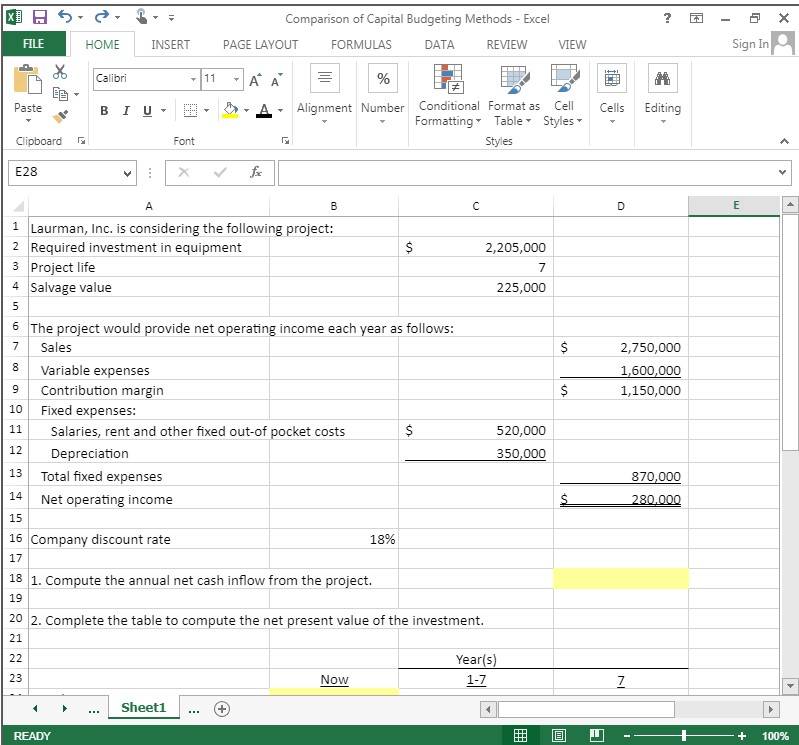Click the Conditional Formatting icon

pyautogui.click(x=448, y=79)
